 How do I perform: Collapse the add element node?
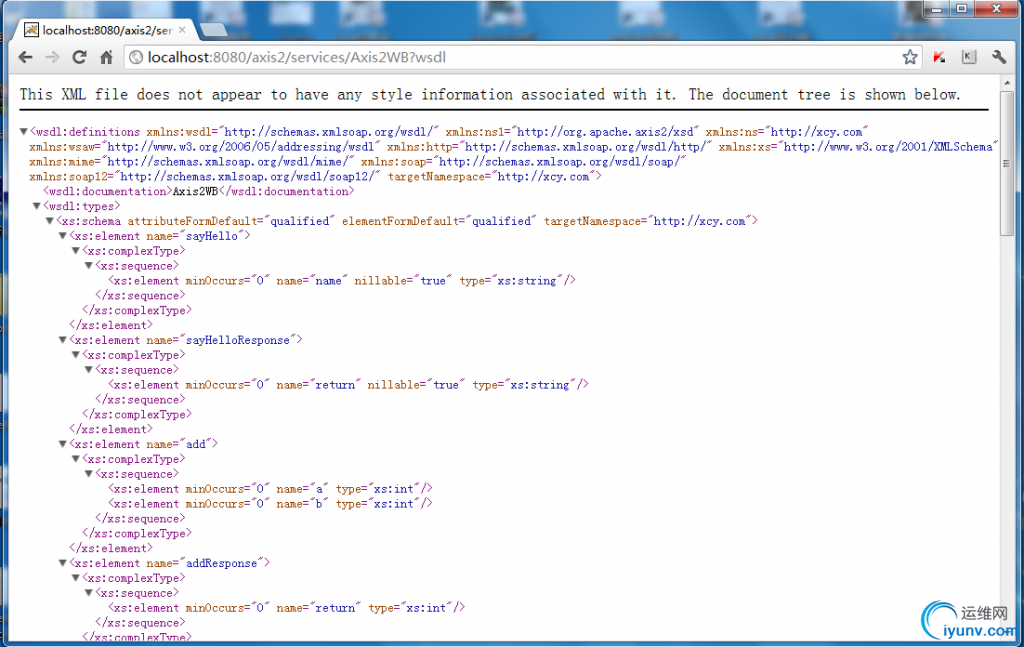[63, 444]
